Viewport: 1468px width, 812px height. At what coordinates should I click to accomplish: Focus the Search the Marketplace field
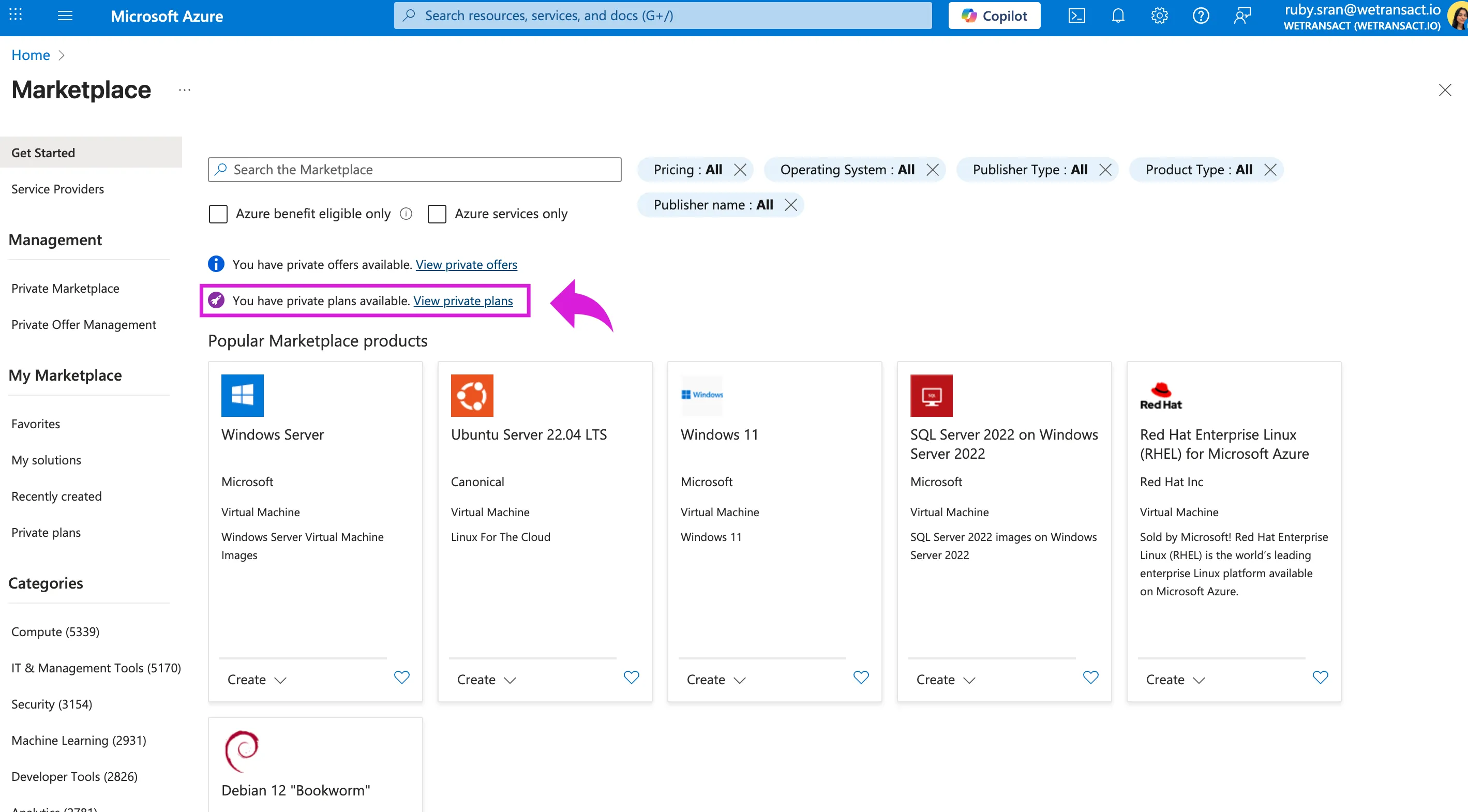(414, 170)
